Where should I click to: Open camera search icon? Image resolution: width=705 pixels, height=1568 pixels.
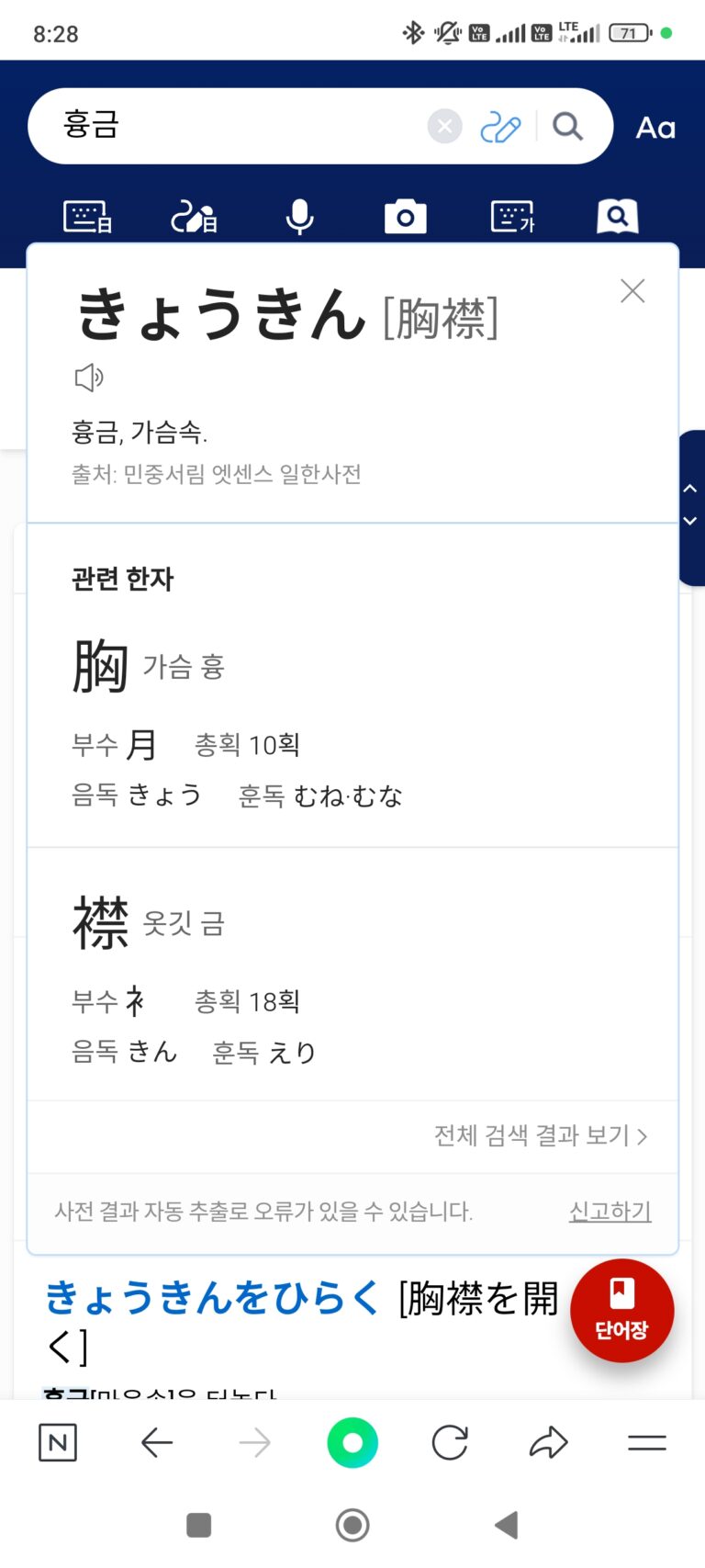point(405,217)
